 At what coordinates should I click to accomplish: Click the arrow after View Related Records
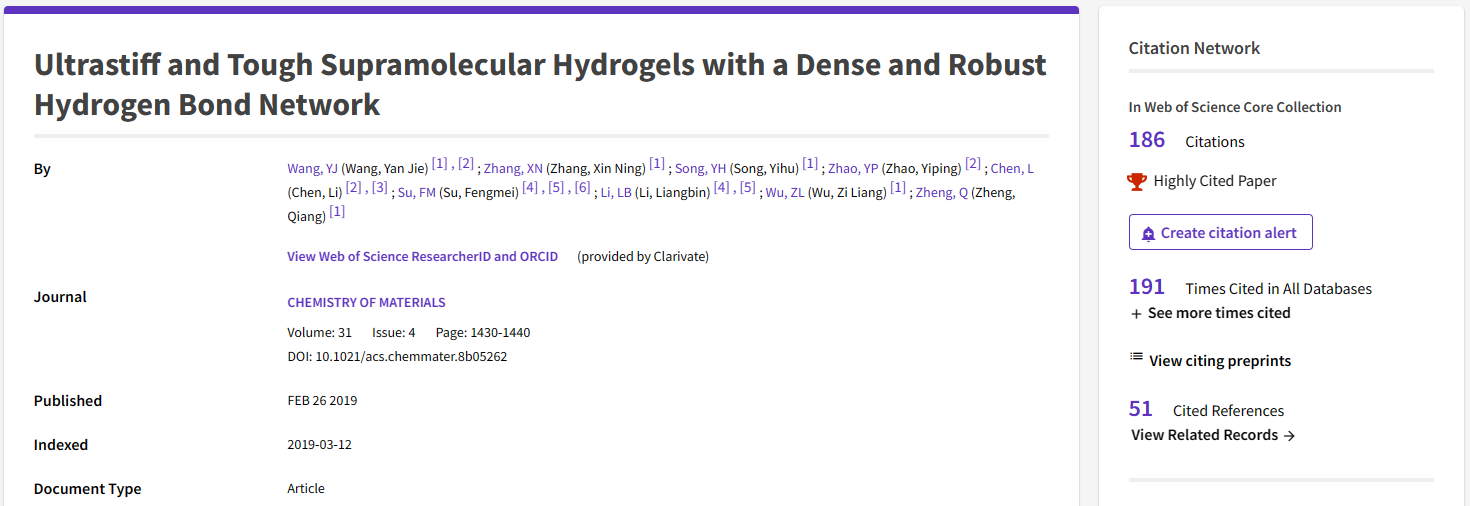pyautogui.click(x=1290, y=435)
